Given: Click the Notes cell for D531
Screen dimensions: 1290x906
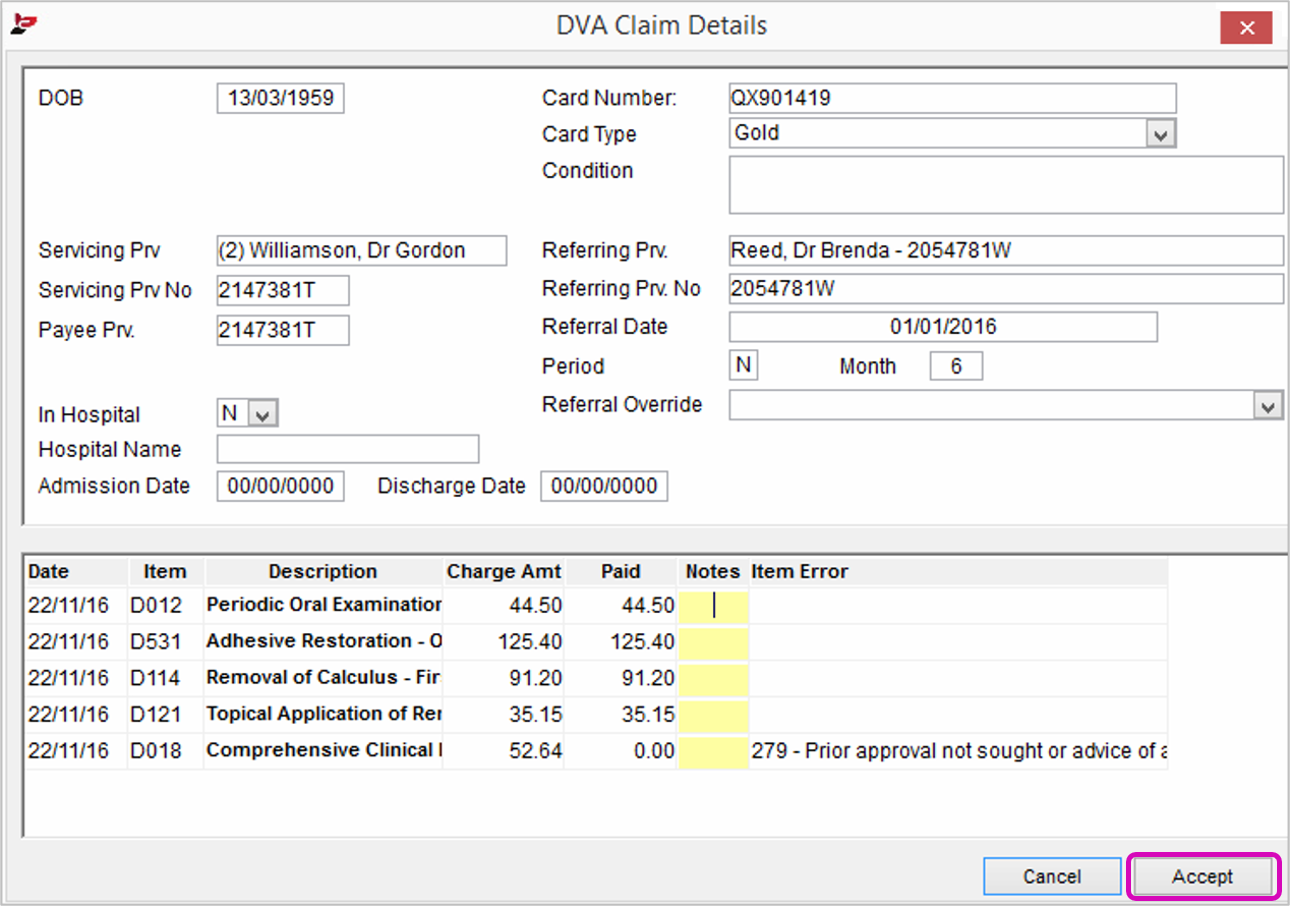Looking at the screenshot, I should point(713,642).
